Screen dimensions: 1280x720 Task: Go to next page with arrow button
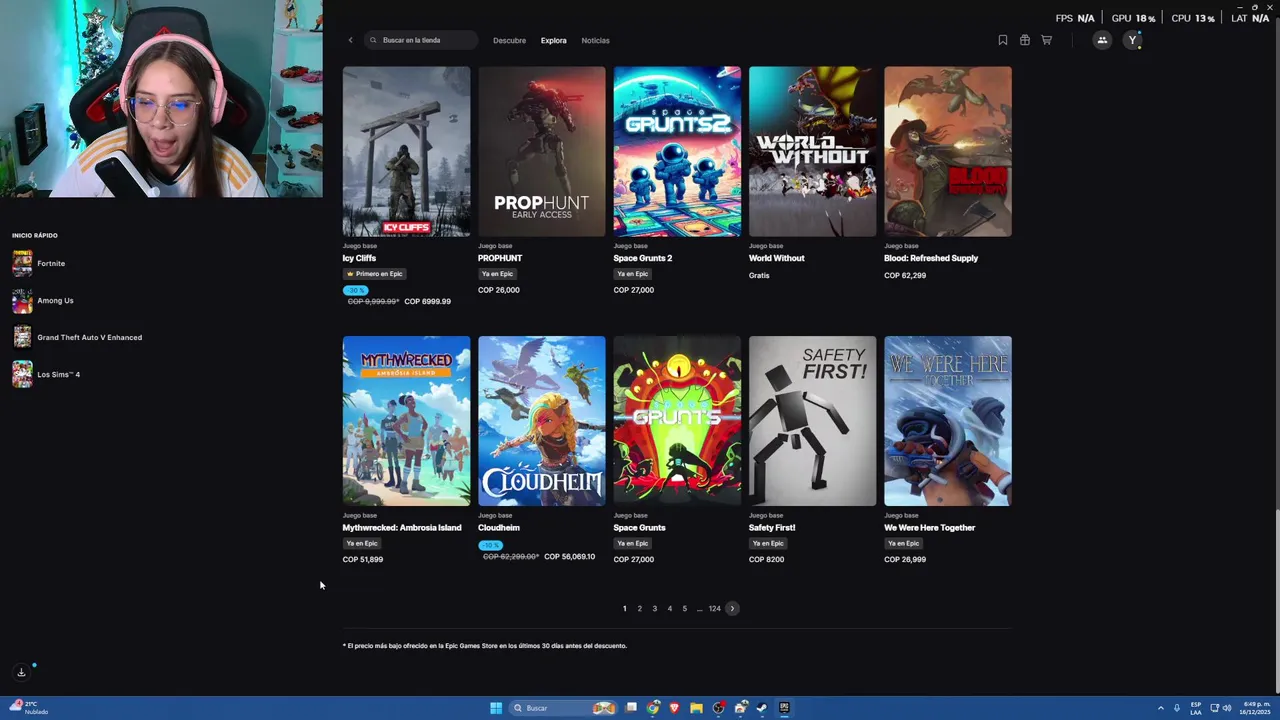[732, 608]
